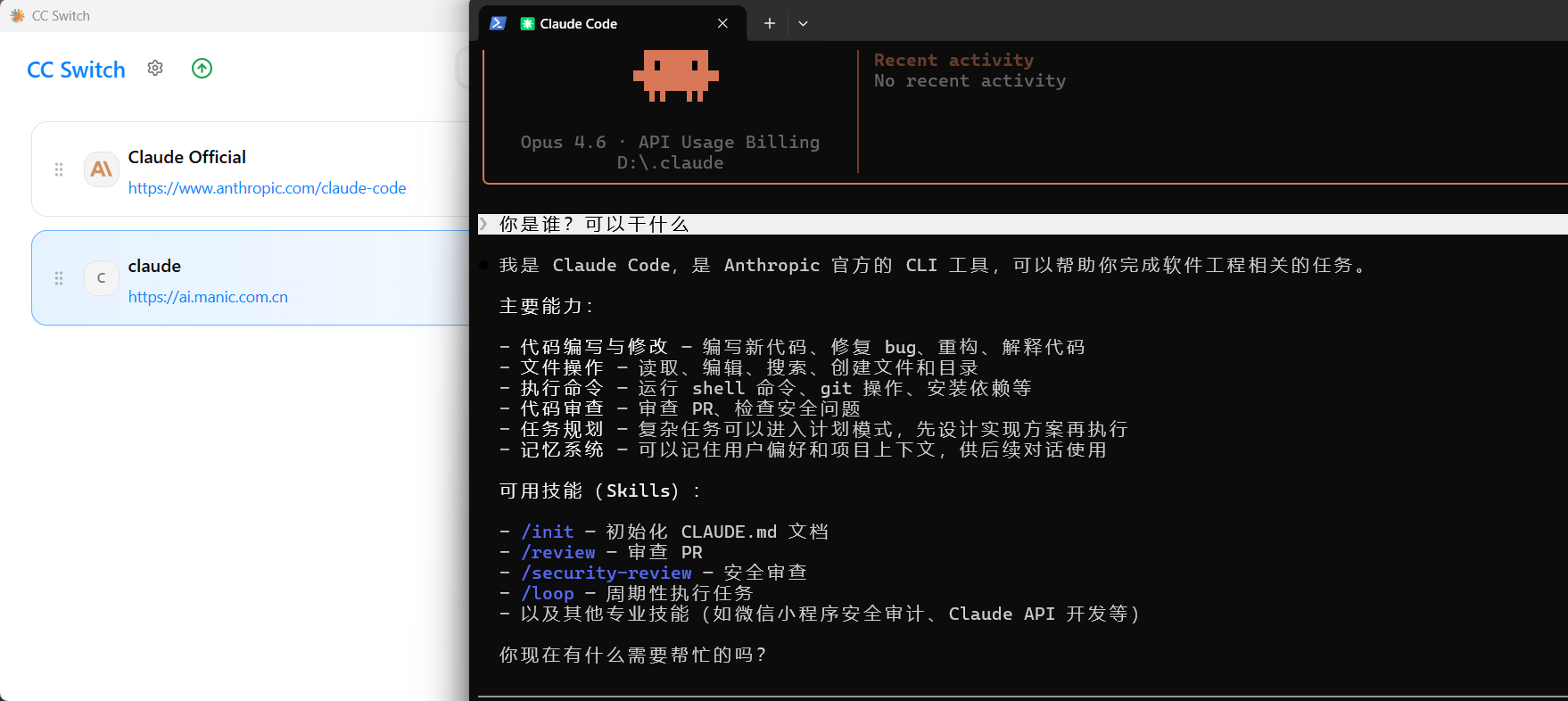Grab the Claude Official drag handle
The width and height of the screenshot is (1568, 701).
tap(59, 169)
